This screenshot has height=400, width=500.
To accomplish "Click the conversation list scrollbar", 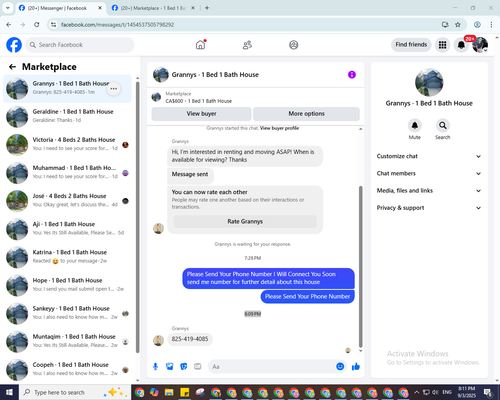I will [x=138, y=217].
